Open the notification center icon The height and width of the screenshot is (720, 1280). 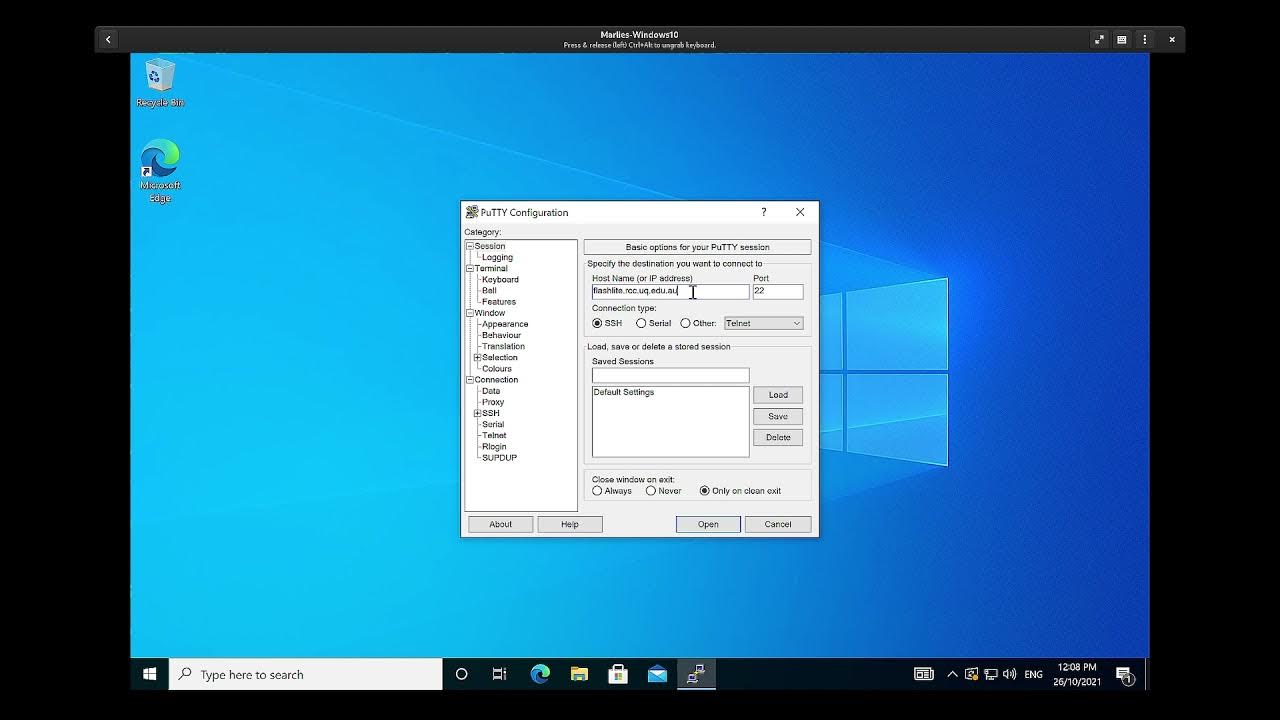1125,675
